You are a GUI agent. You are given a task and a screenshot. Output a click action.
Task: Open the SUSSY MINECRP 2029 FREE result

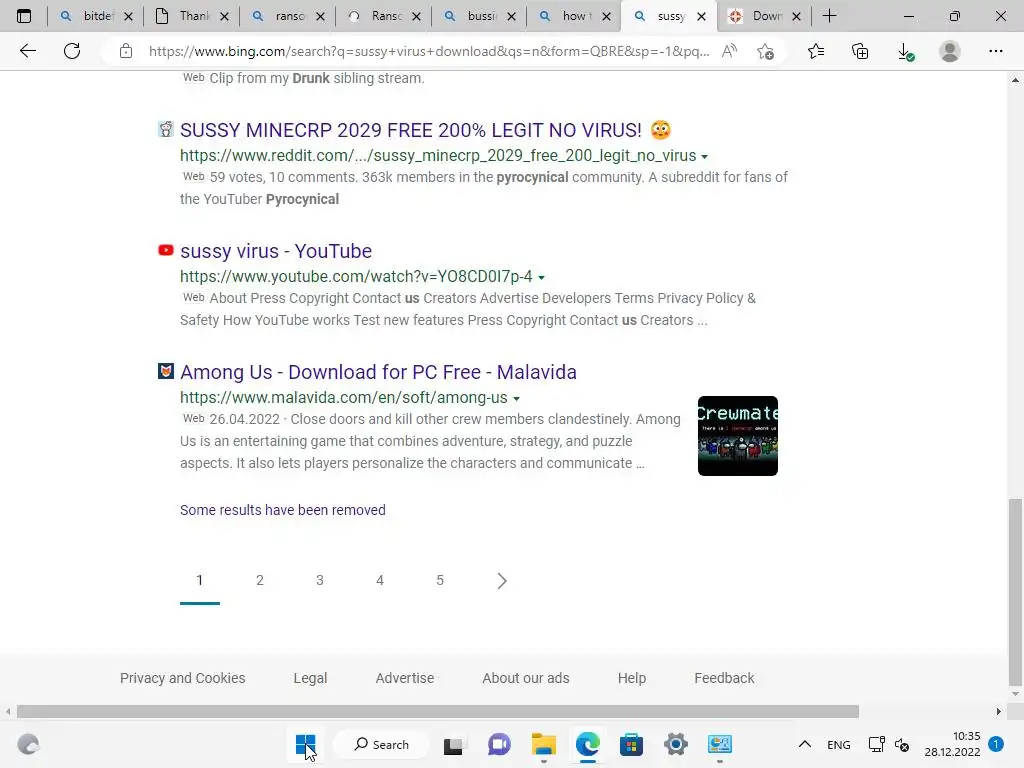pyautogui.click(x=426, y=130)
